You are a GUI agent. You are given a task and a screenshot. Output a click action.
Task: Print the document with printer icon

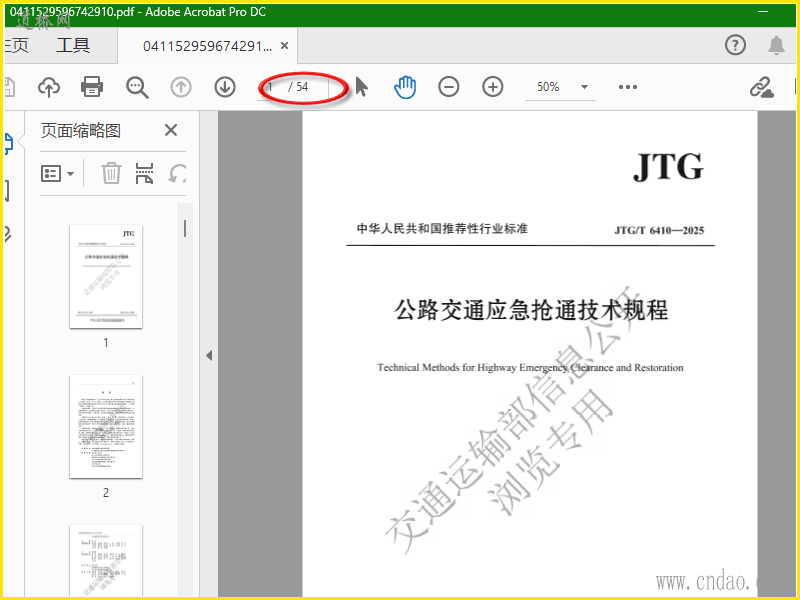[92, 87]
